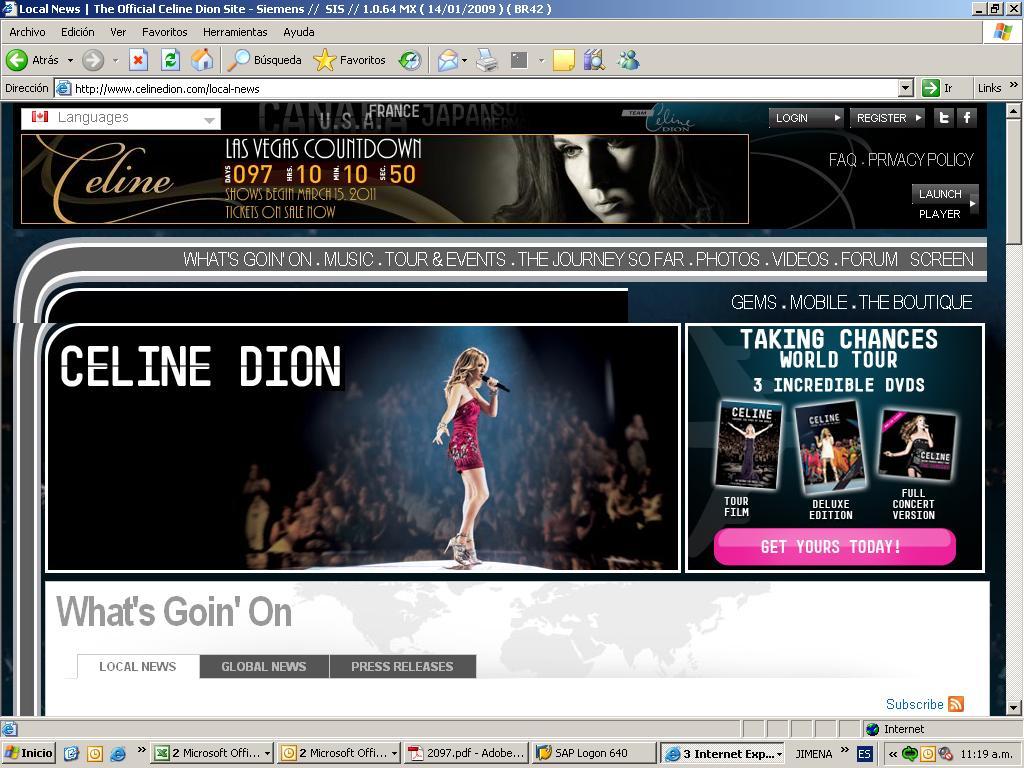The height and width of the screenshot is (768, 1024).
Task: Open the Favoritos menu
Action: point(165,32)
